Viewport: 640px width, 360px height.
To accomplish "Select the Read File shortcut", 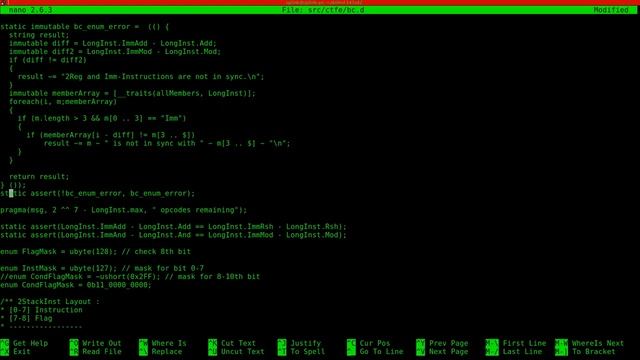I will [102, 351].
